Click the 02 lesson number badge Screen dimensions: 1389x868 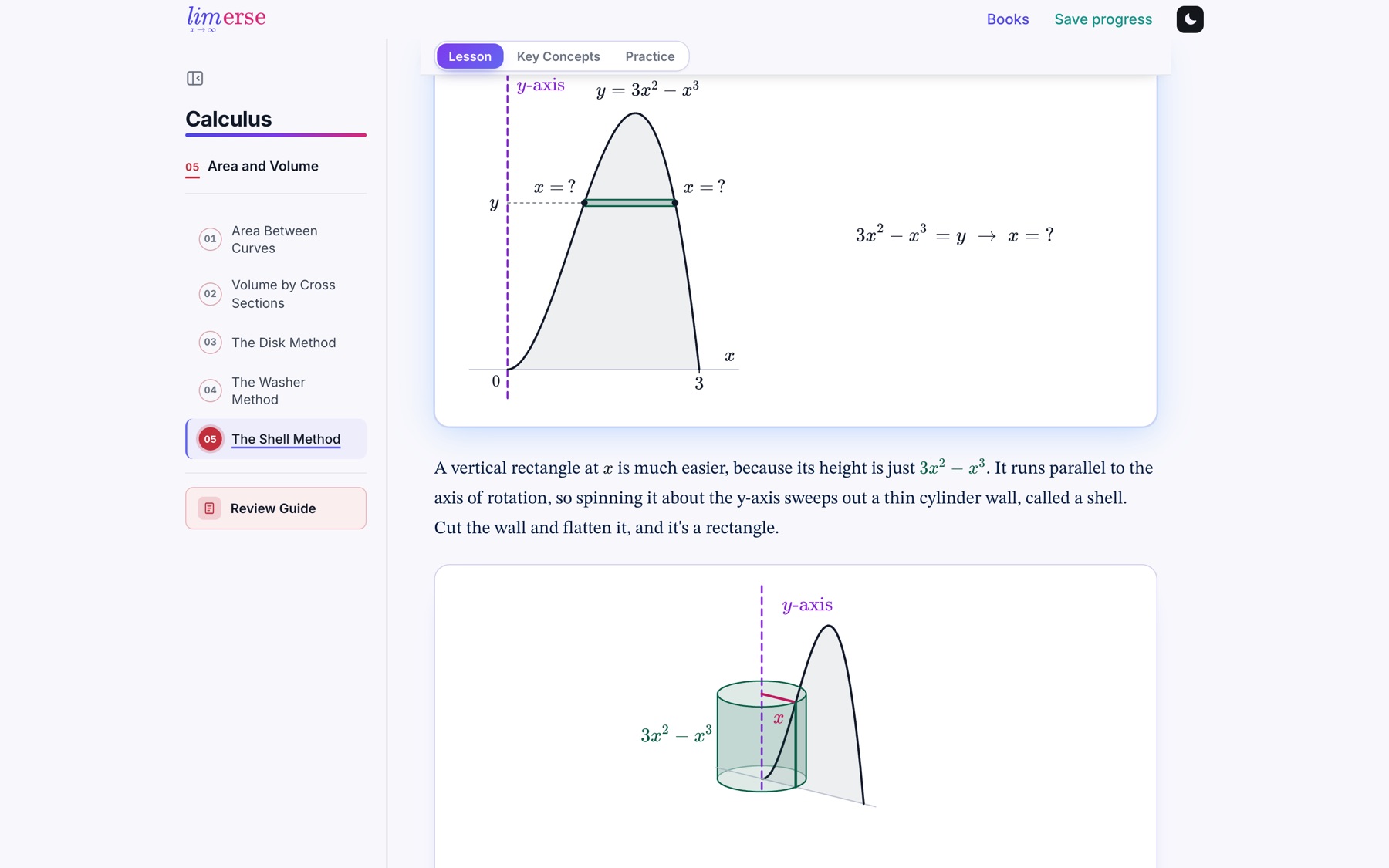tap(210, 294)
